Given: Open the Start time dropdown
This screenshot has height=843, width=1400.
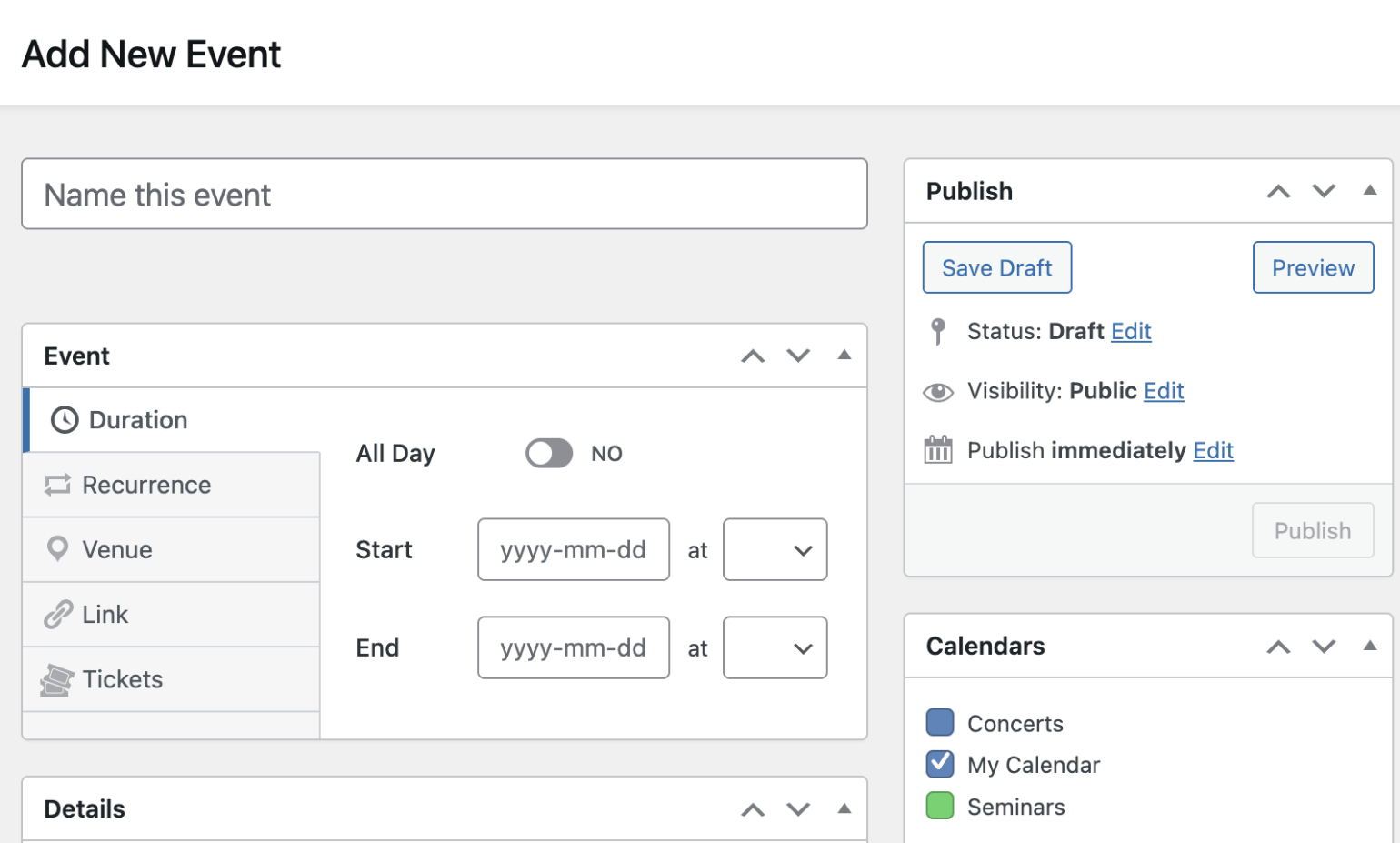Looking at the screenshot, I should tap(775, 549).
